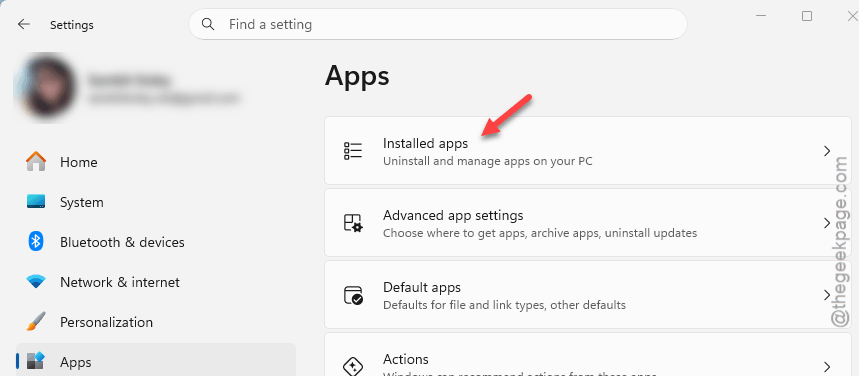The image size is (859, 376).
Task: Click the Personalization paintbrush icon
Action: coord(36,322)
